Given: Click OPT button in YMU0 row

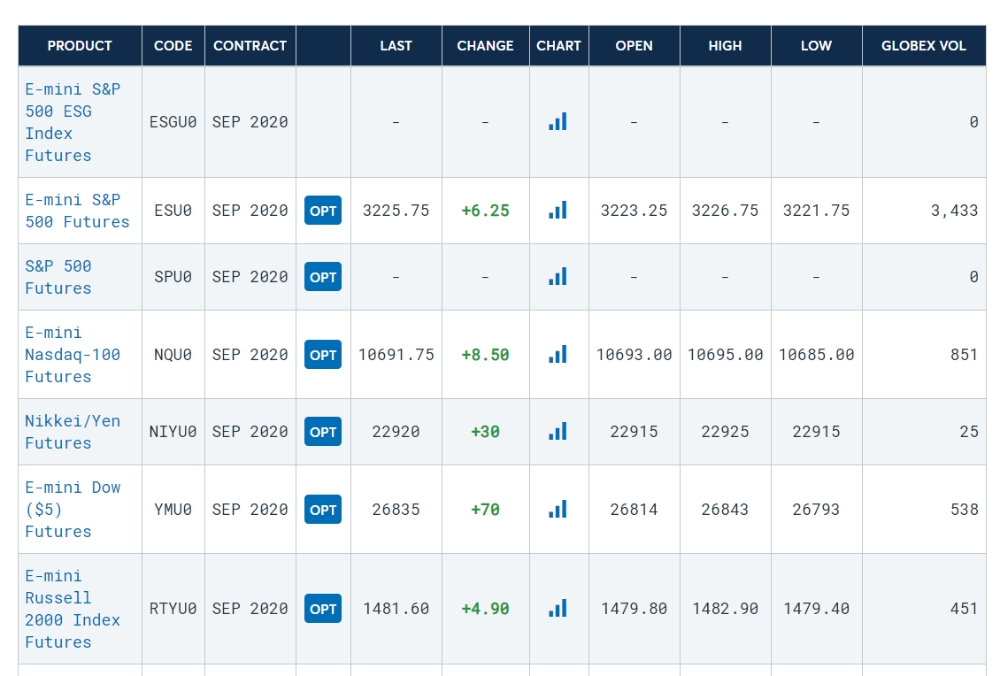Looking at the screenshot, I should [x=323, y=510].
